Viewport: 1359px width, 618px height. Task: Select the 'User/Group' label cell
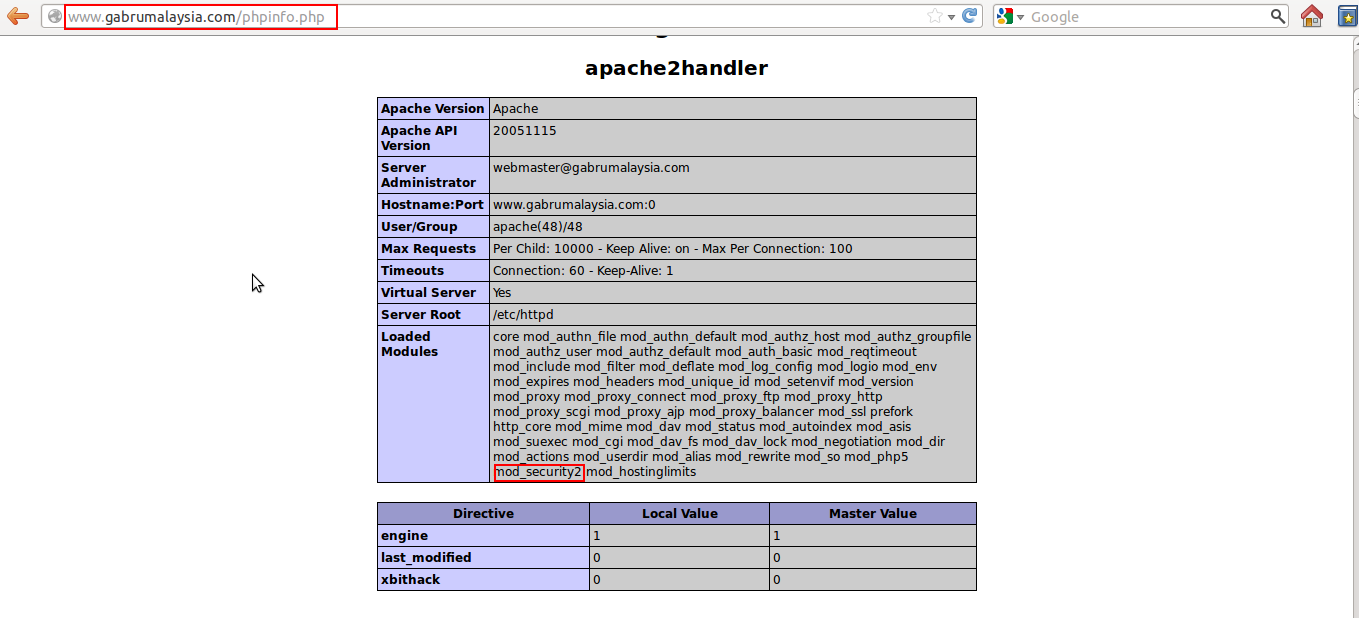(433, 227)
